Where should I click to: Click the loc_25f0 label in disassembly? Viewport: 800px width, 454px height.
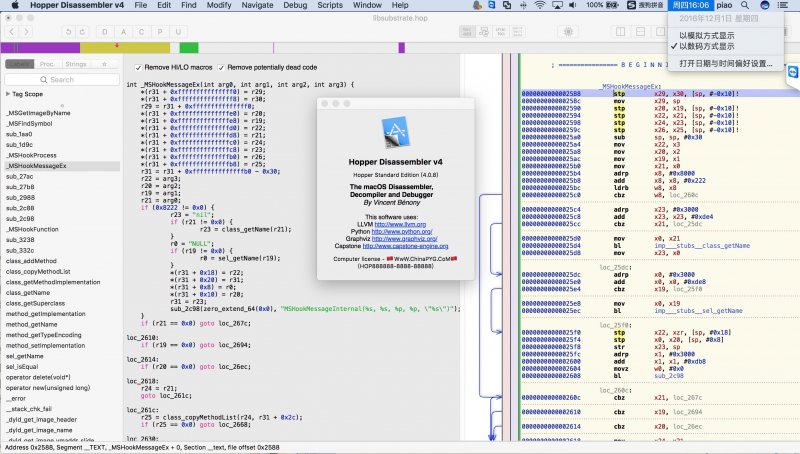(x=615, y=325)
